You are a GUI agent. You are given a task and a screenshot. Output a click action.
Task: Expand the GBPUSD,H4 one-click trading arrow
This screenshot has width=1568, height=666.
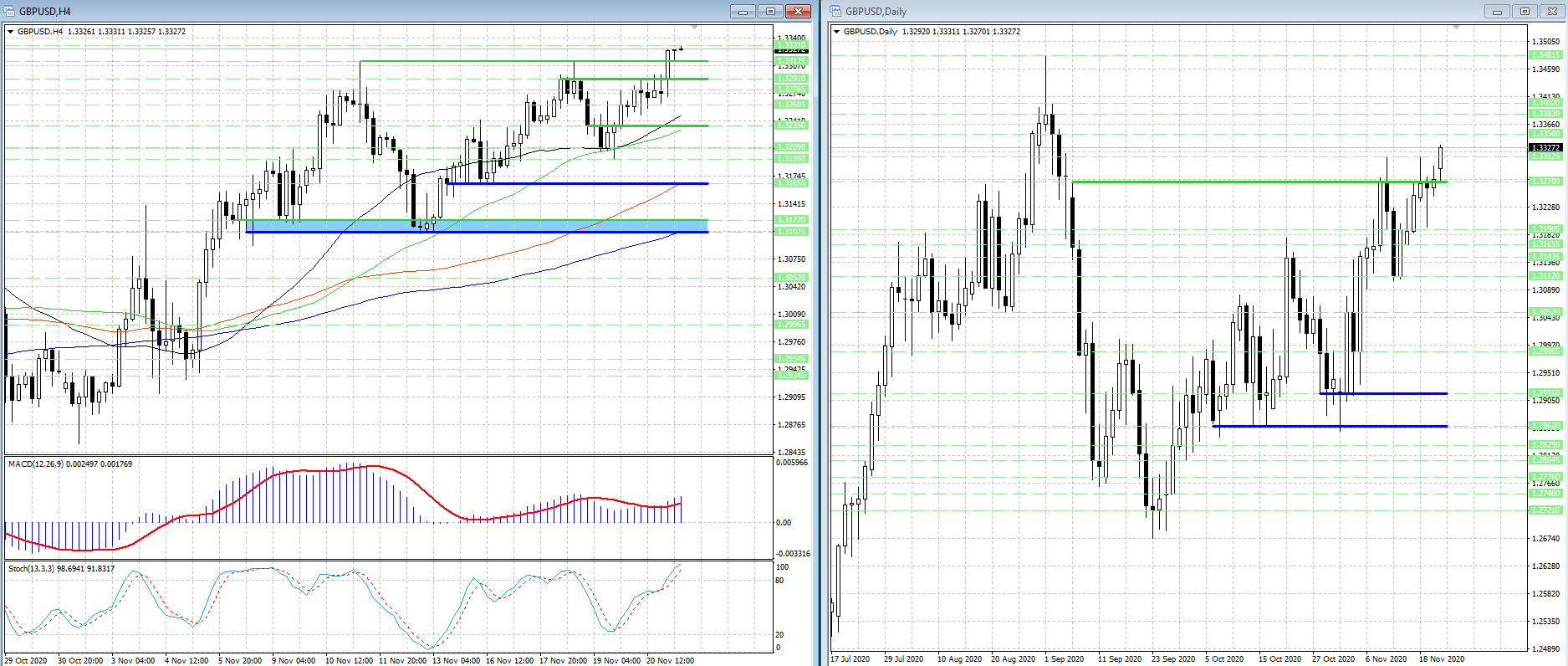click(x=11, y=32)
